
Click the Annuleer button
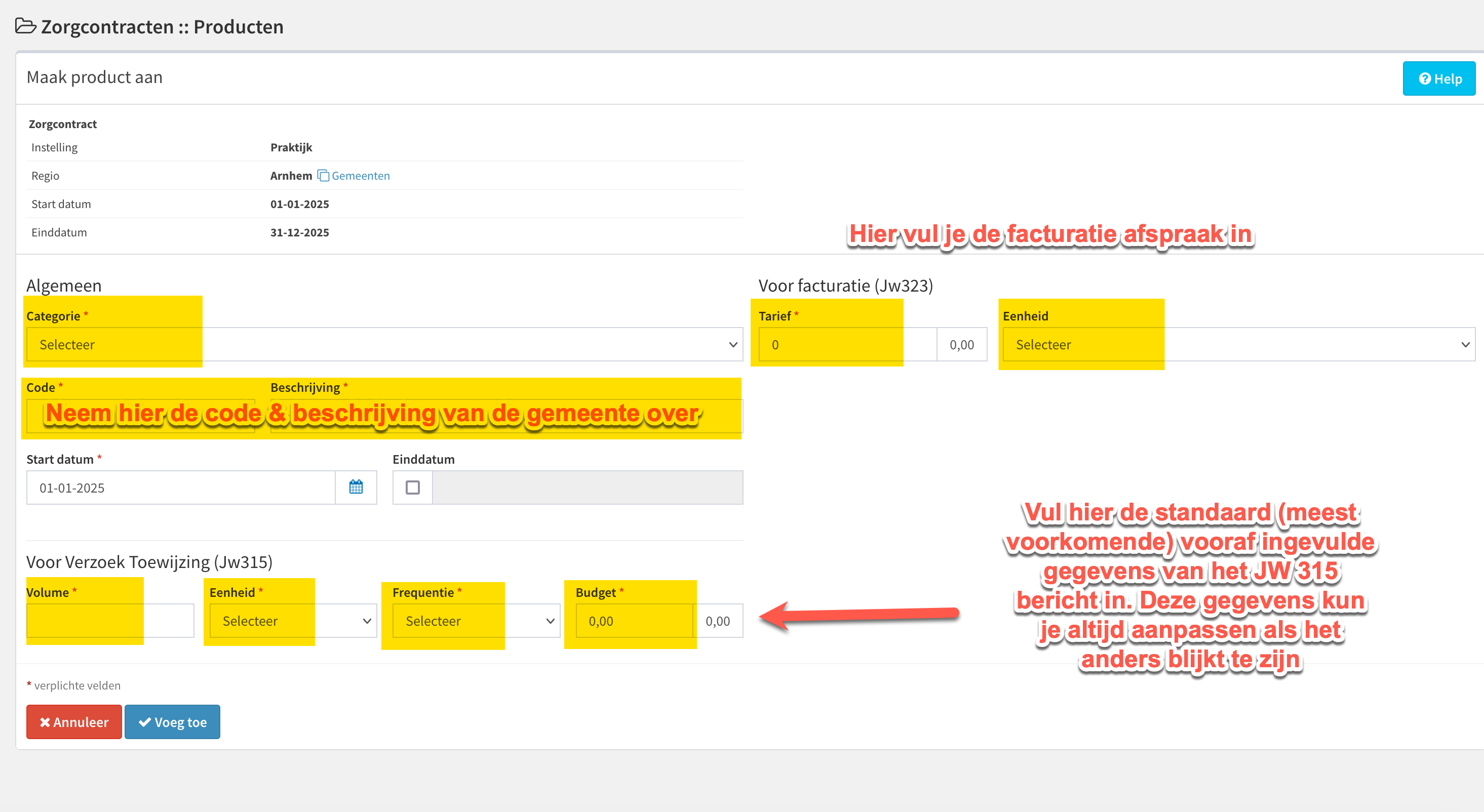[74, 721]
